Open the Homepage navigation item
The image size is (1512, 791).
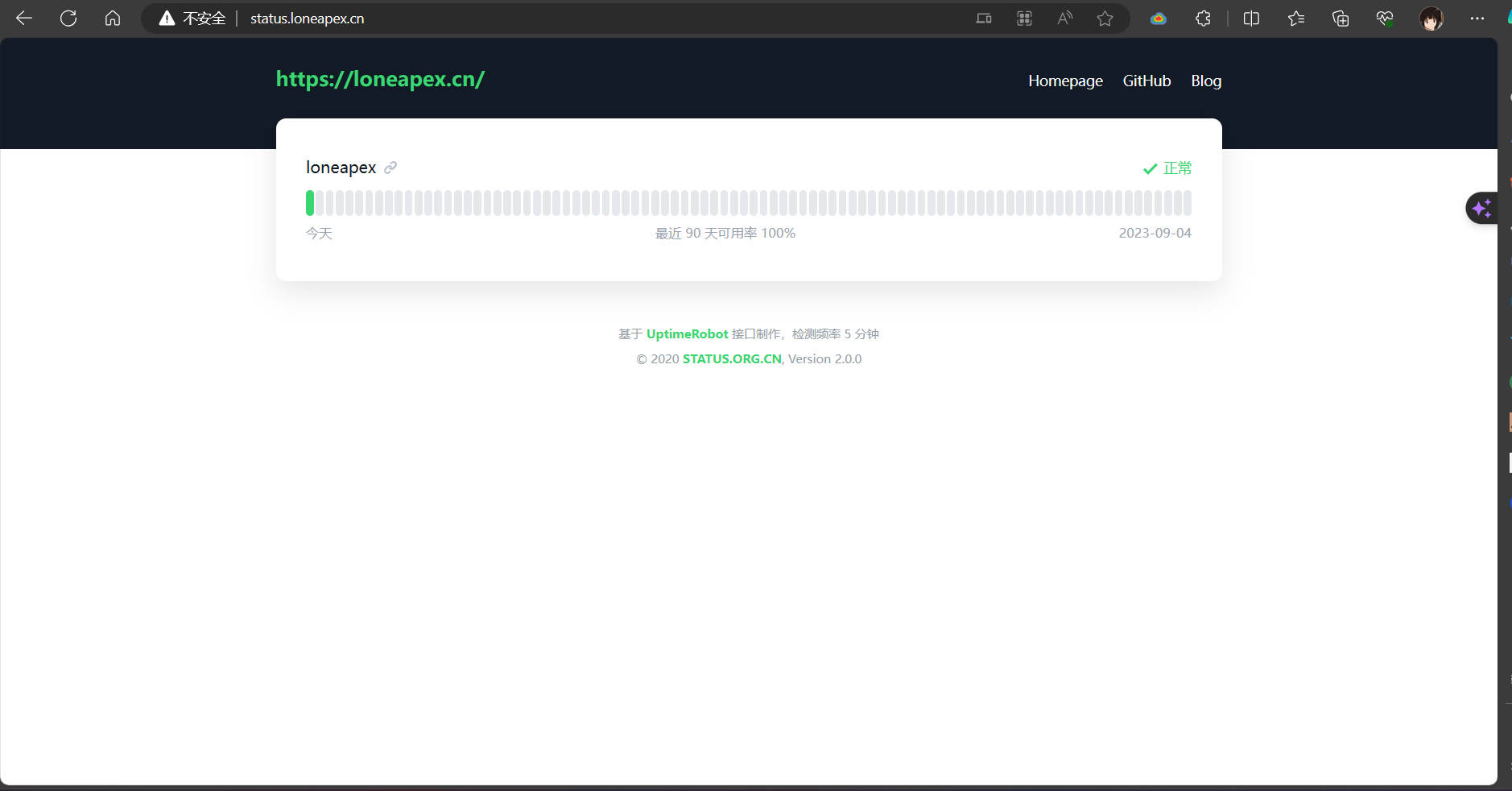pos(1065,81)
